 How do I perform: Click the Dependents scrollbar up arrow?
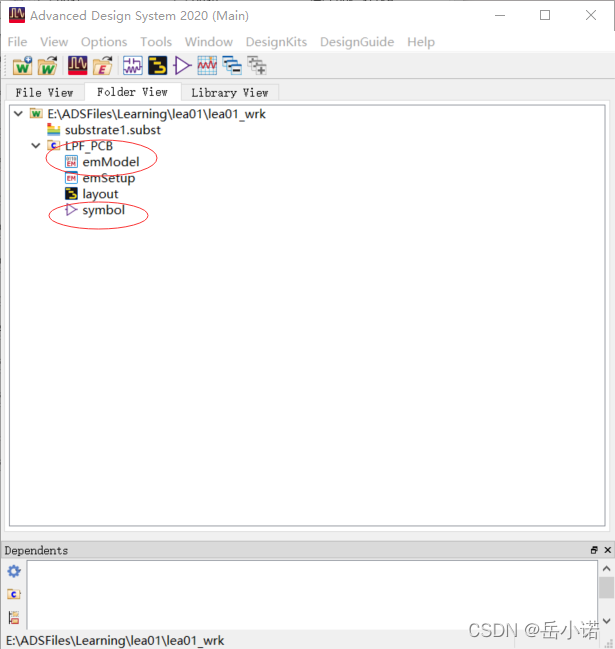[607, 568]
